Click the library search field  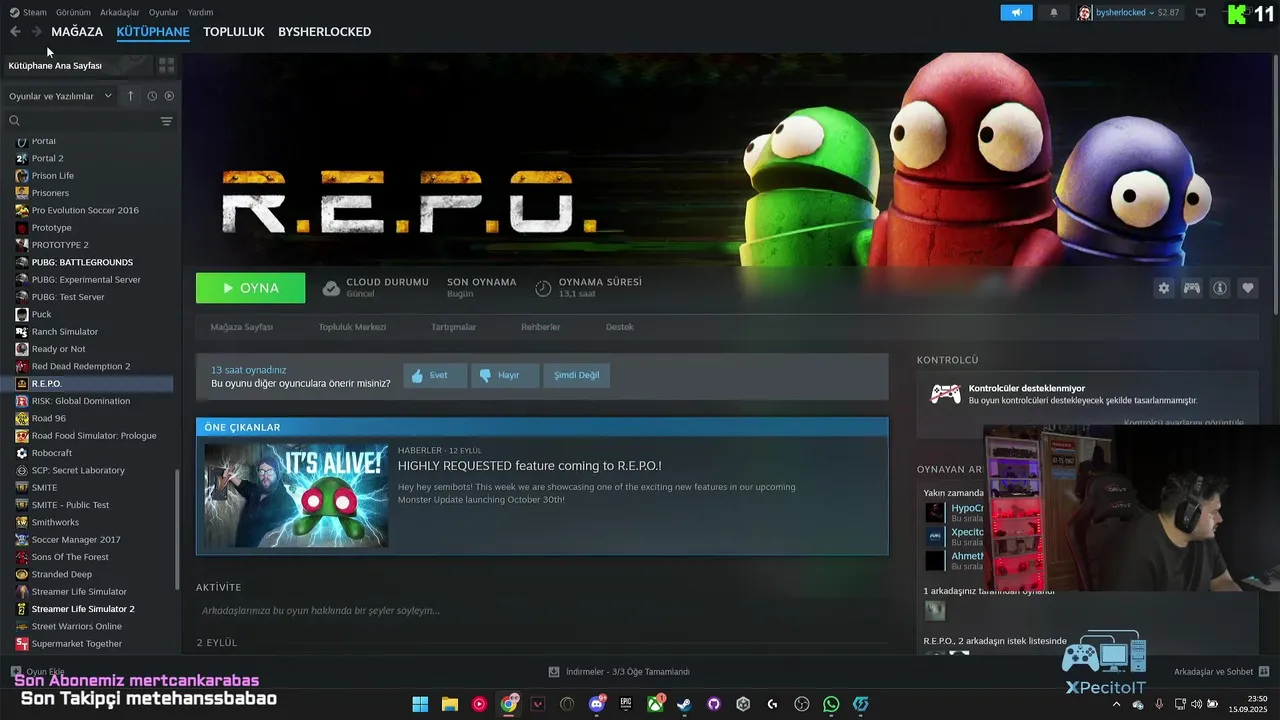(x=84, y=121)
